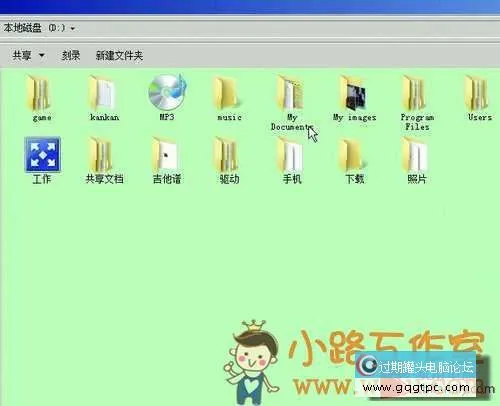The image size is (500, 406).
Task: Click the 共享 toolbar button
Action: (x=21, y=55)
